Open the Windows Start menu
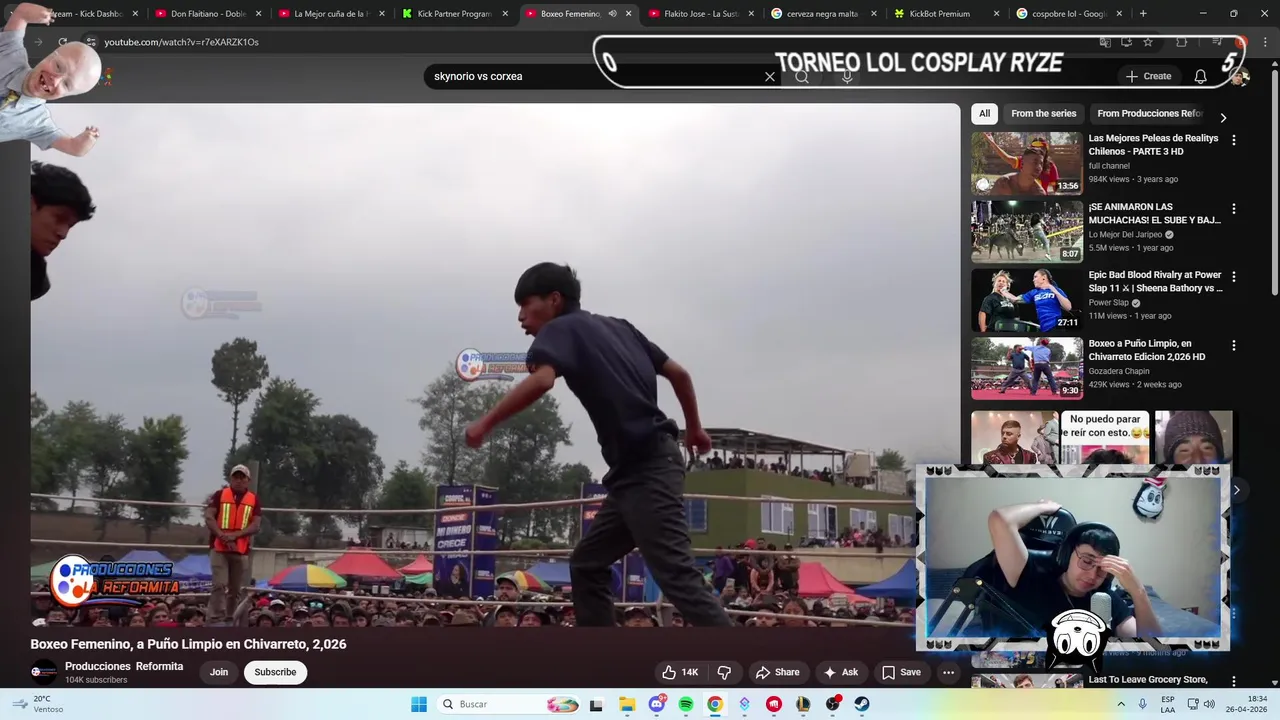This screenshot has height=720, width=1280. [419, 704]
